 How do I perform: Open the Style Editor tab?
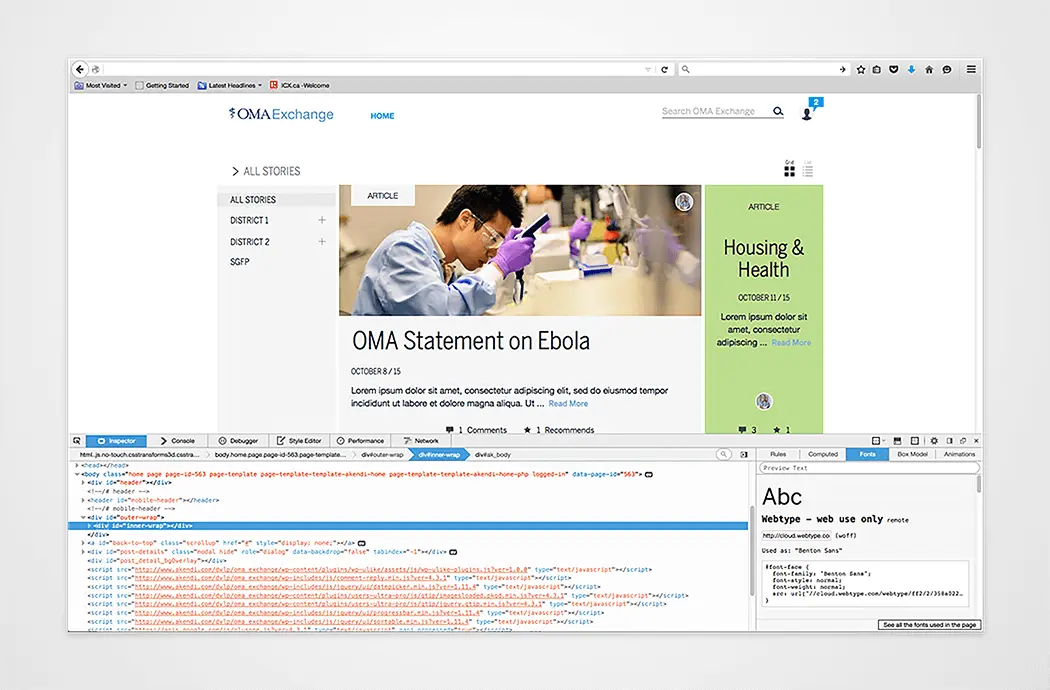pos(299,441)
